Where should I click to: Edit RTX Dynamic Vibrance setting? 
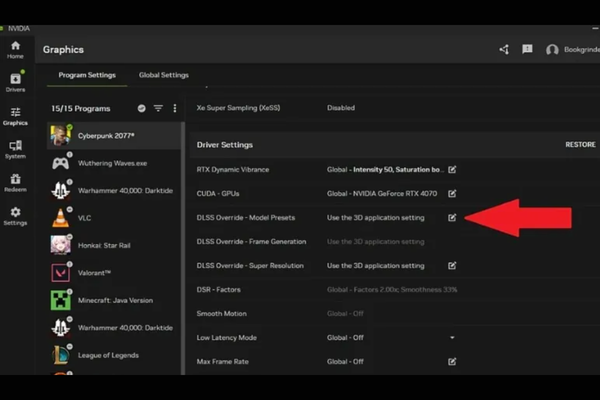(x=452, y=170)
